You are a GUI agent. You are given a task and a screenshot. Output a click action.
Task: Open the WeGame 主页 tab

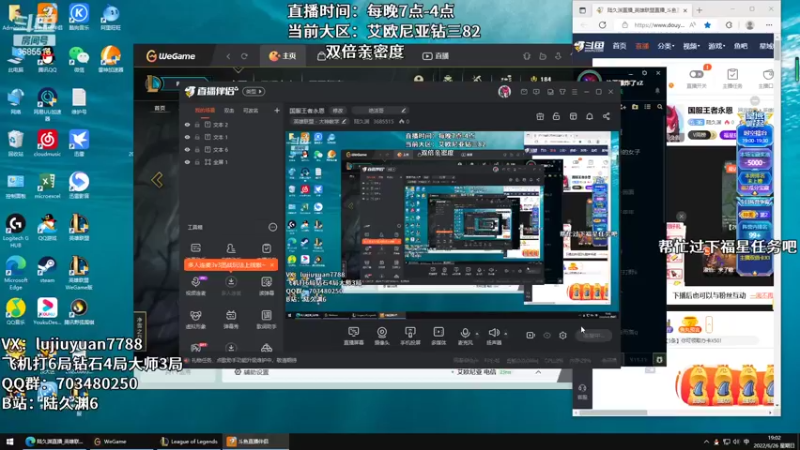(282, 56)
